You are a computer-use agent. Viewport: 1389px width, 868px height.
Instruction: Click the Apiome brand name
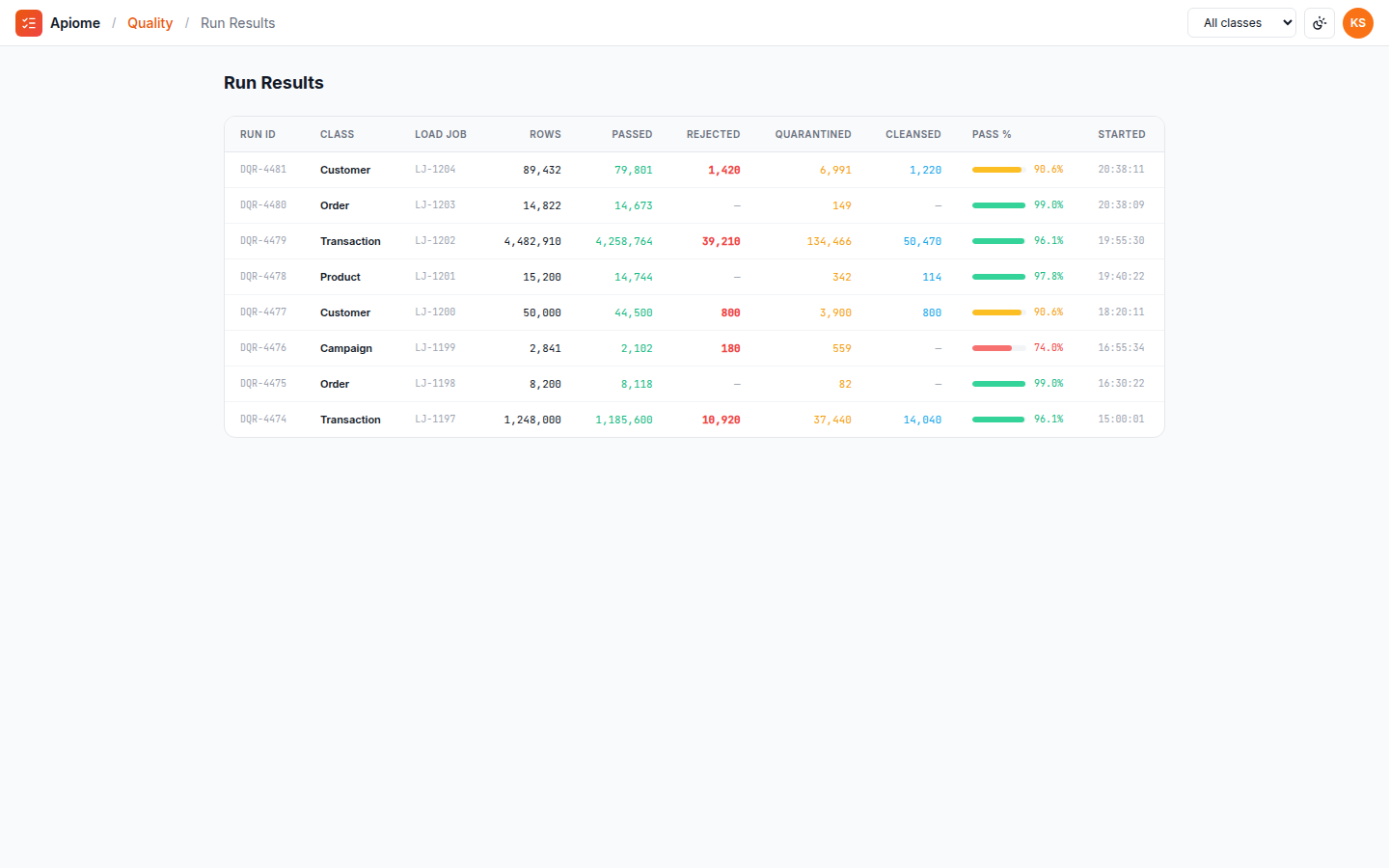[x=75, y=23]
